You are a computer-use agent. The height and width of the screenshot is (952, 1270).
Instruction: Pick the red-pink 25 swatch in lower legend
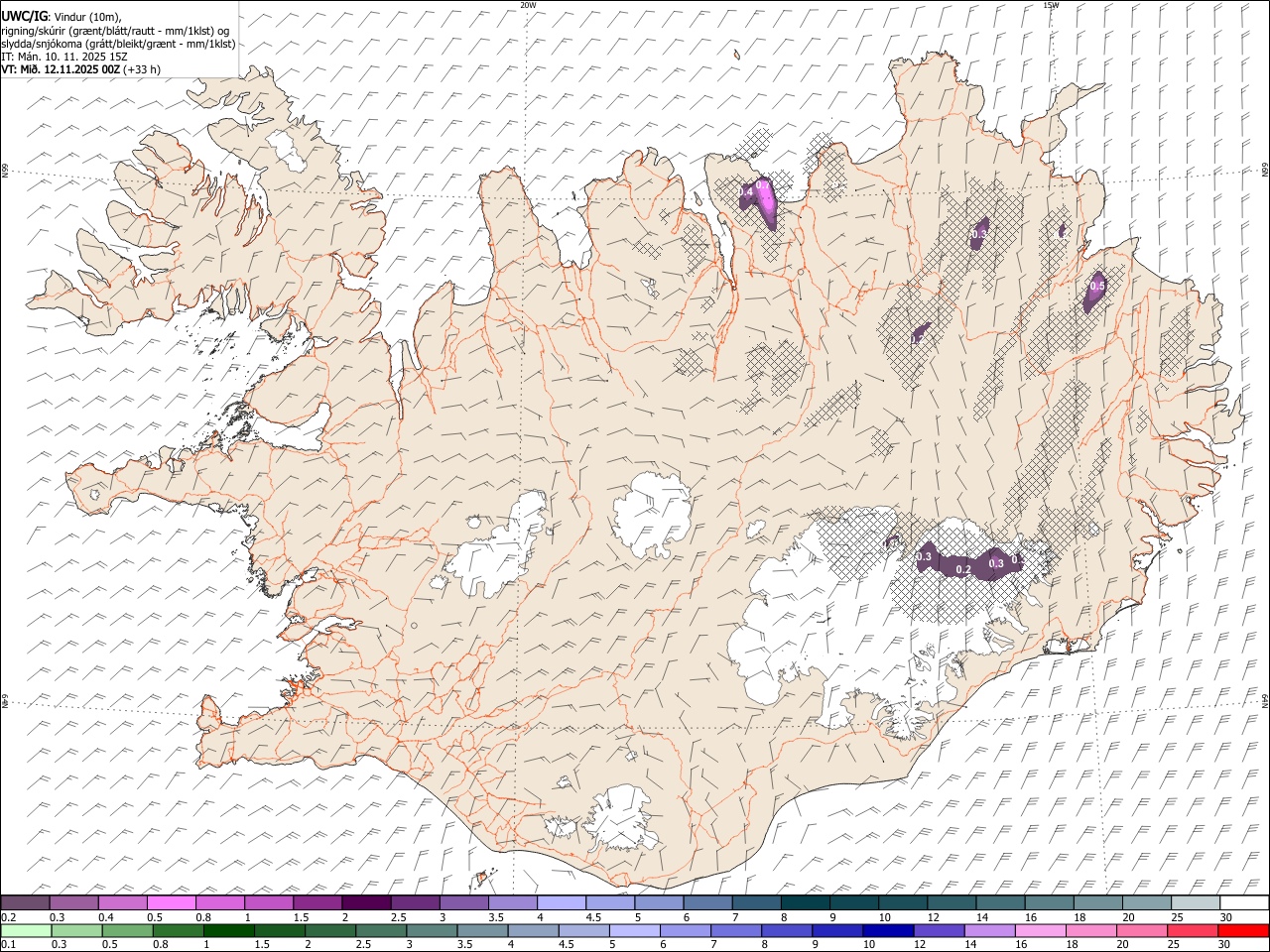pyautogui.click(x=1193, y=930)
